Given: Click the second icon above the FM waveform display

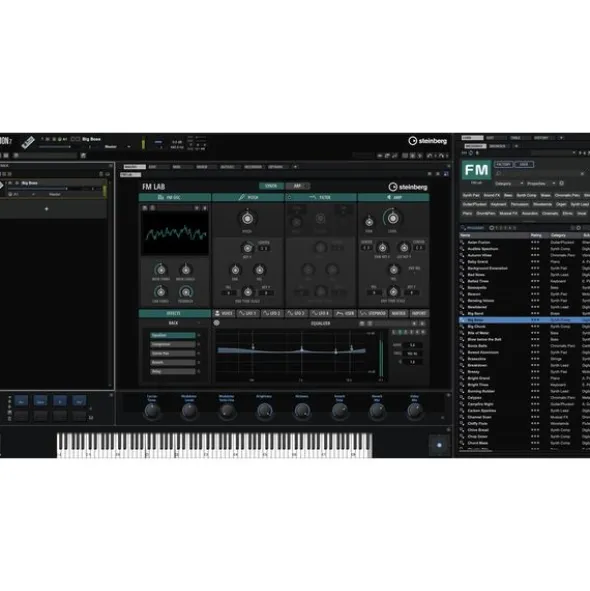Looking at the screenshot, I should pyautogui.click(x=152, y=208).
